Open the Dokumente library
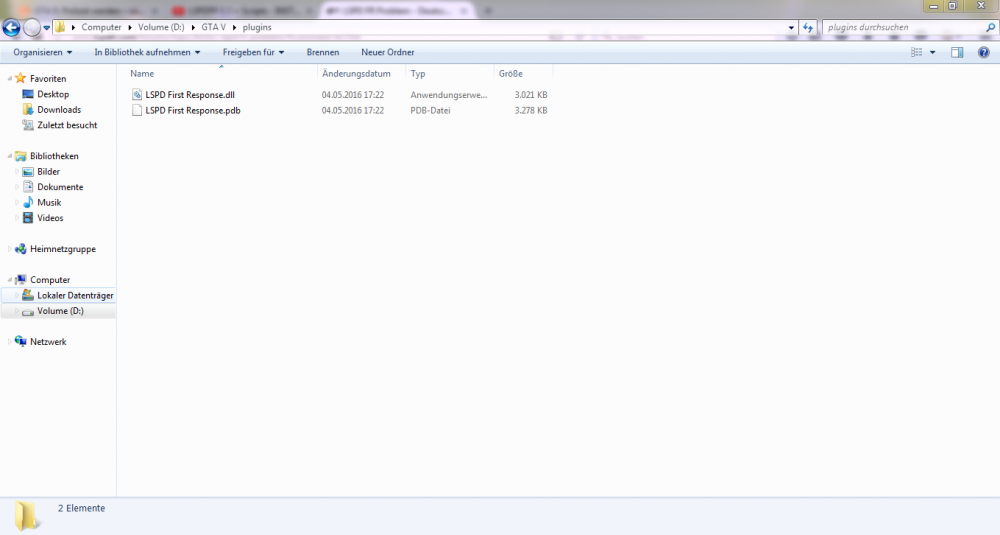Viewport: 1000px width, 535px height. 60,187
